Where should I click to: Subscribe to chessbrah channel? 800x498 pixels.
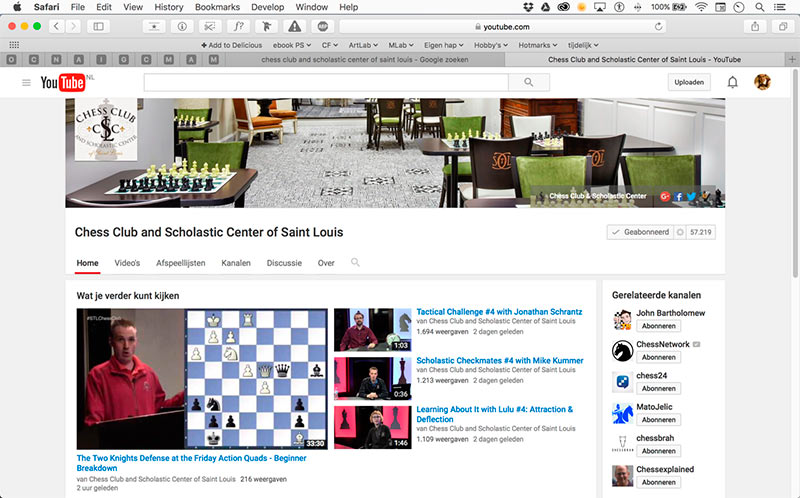click(658, 451)
